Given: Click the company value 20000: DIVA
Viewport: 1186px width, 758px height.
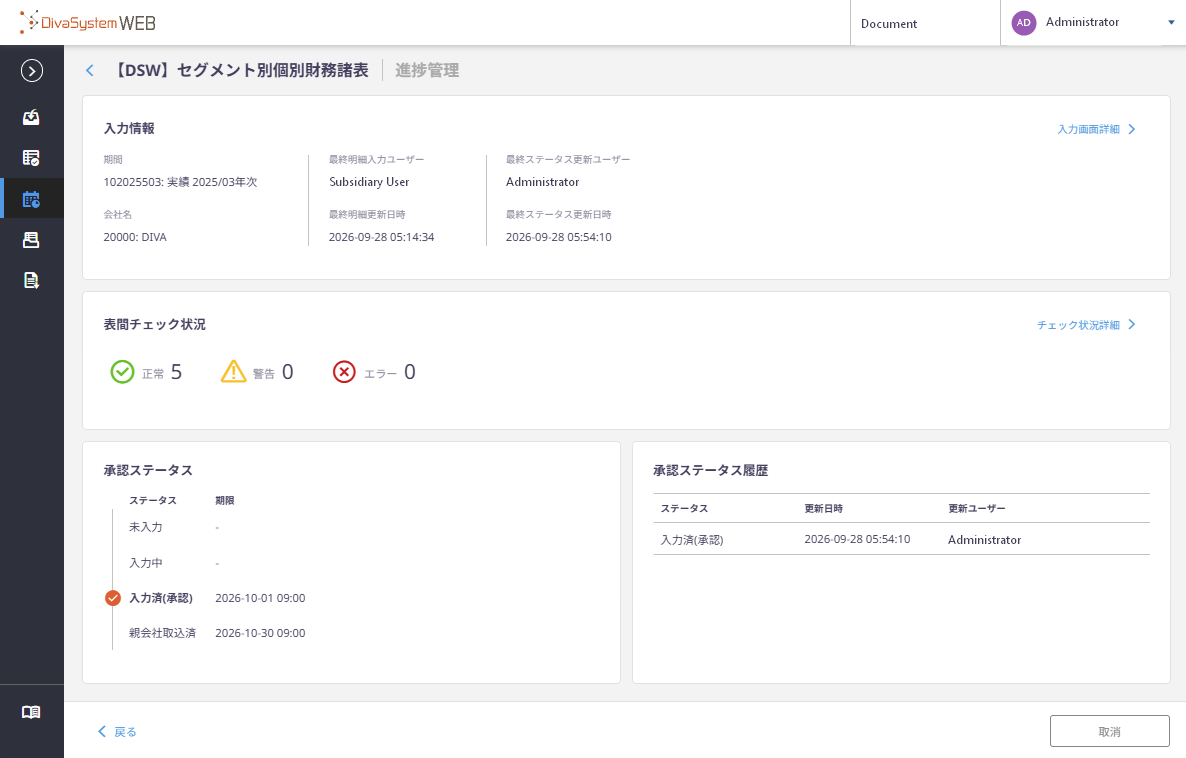Looking at the screenshot, I should click(135, 238).
